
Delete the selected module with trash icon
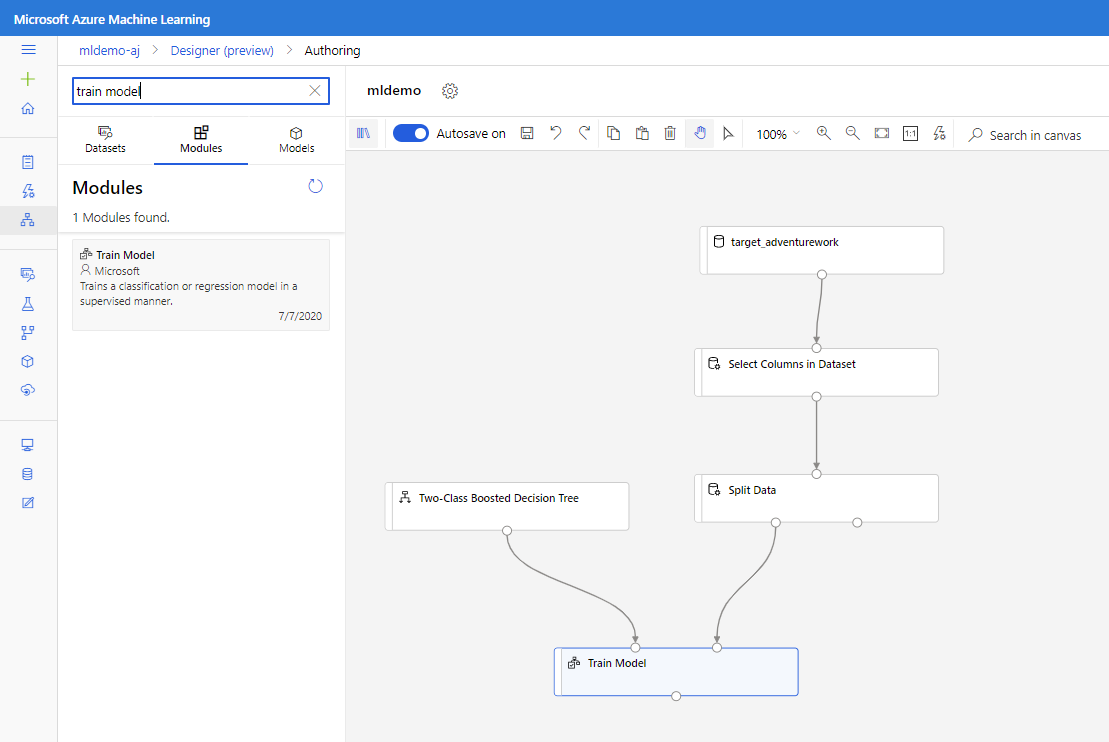point(670,133)
